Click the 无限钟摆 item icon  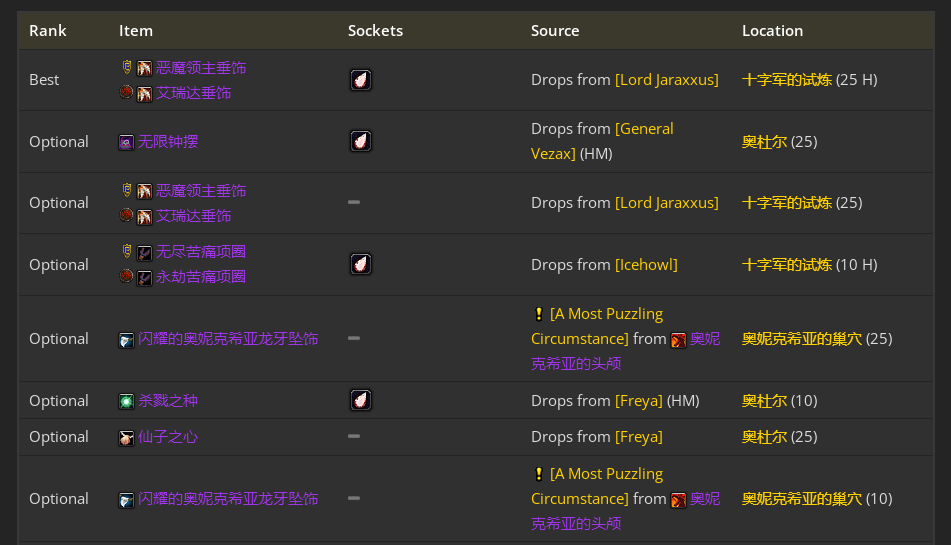(126, 142)
